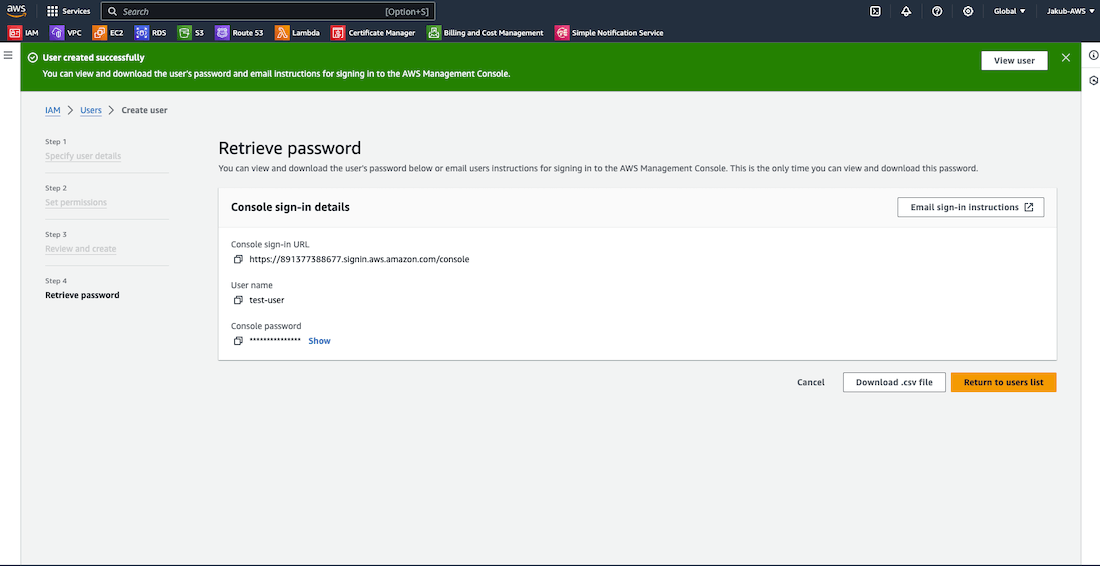Dismiss the success notification banner

[1065, 59]
